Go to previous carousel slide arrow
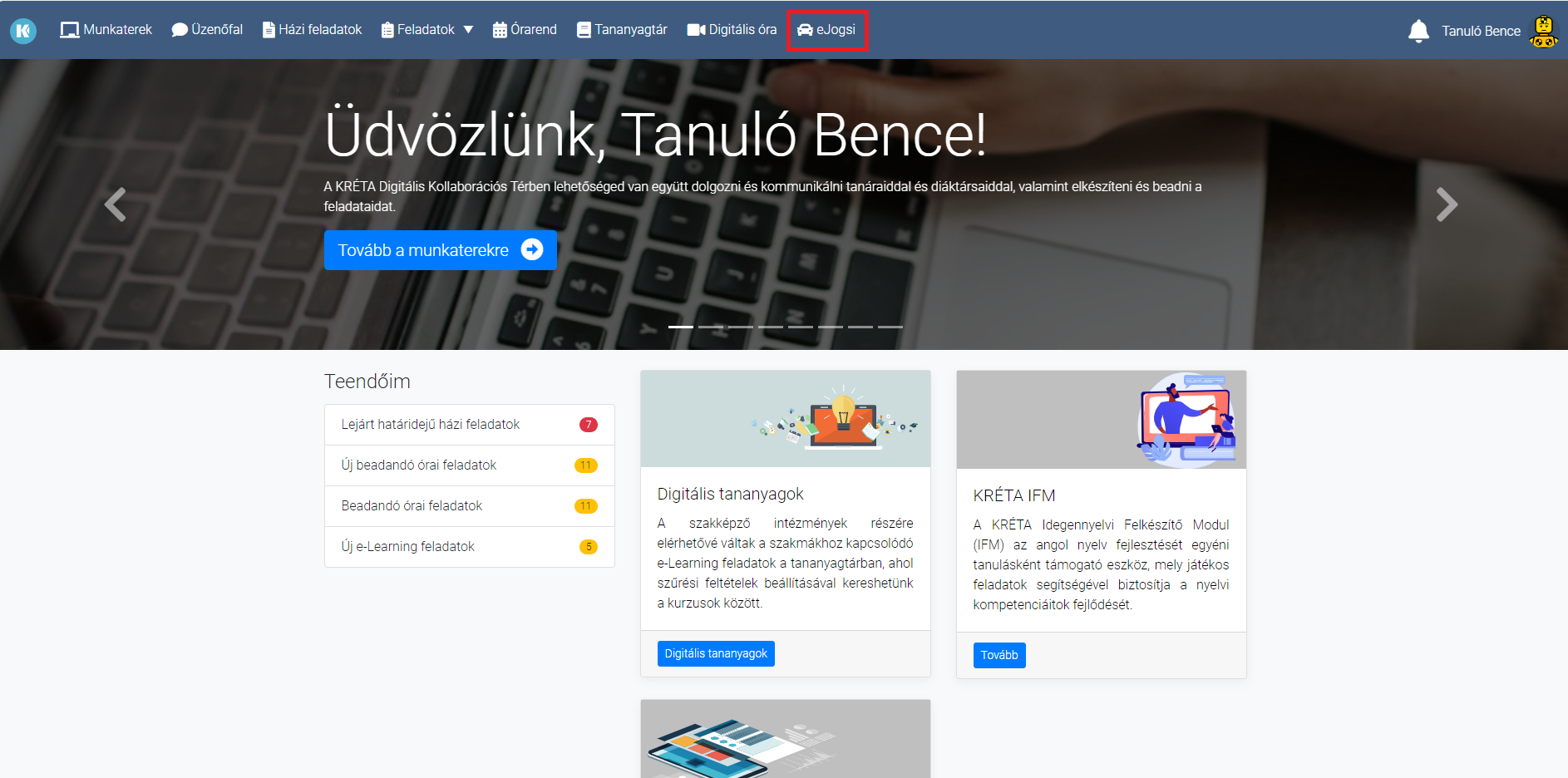The height and width of the screenshot is (778, 1568). coord(116,204)
